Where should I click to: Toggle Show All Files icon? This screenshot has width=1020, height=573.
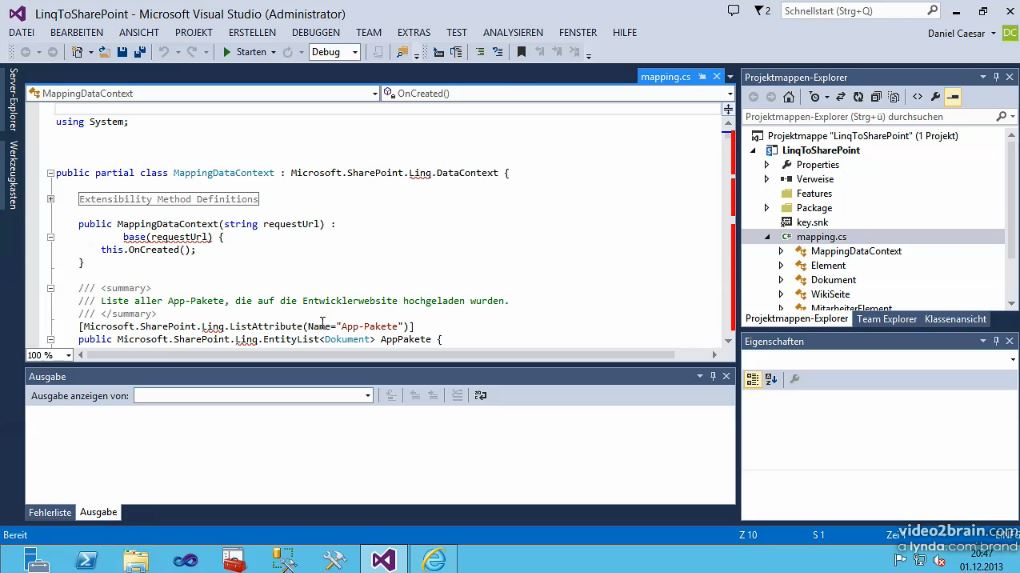(x=894, y=97)
